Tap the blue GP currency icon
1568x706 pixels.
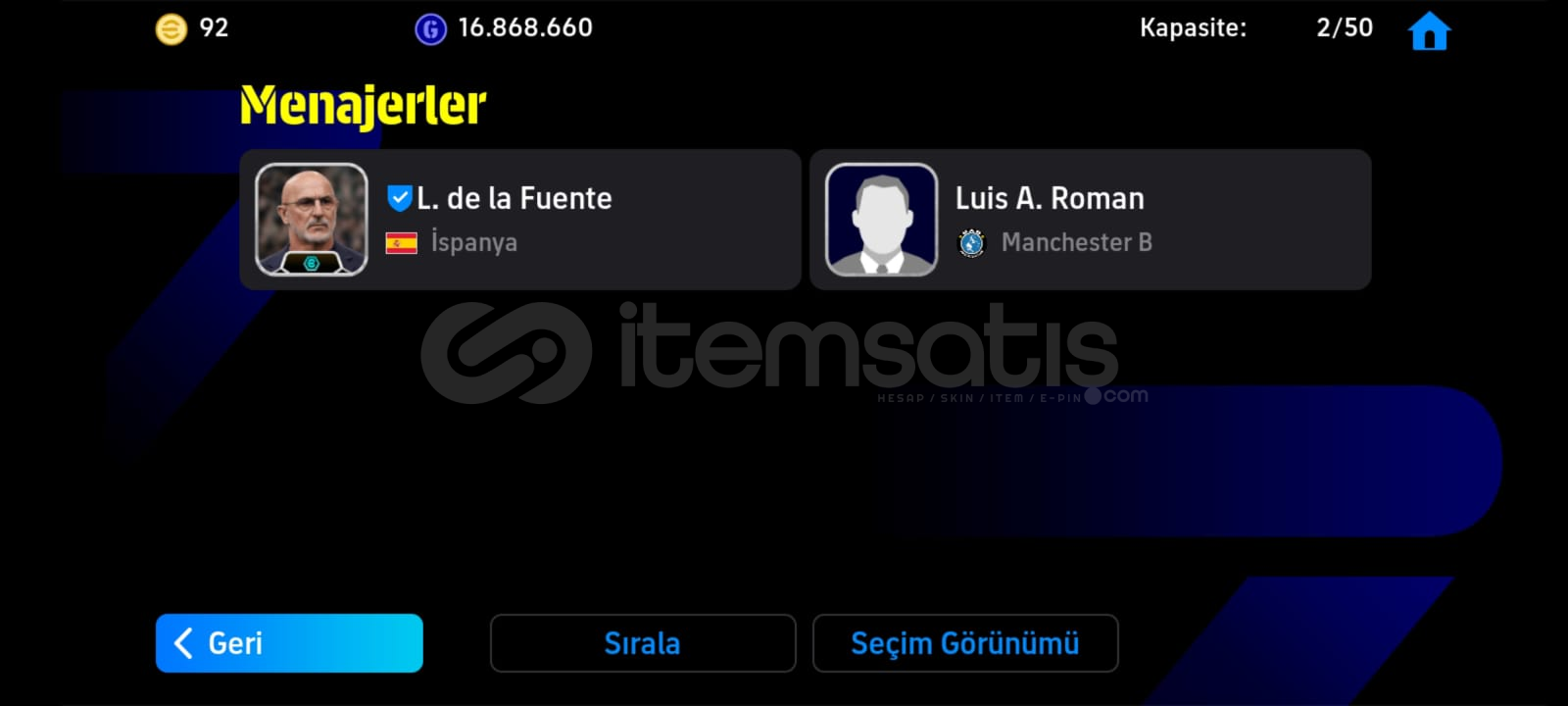pos(430,29)
